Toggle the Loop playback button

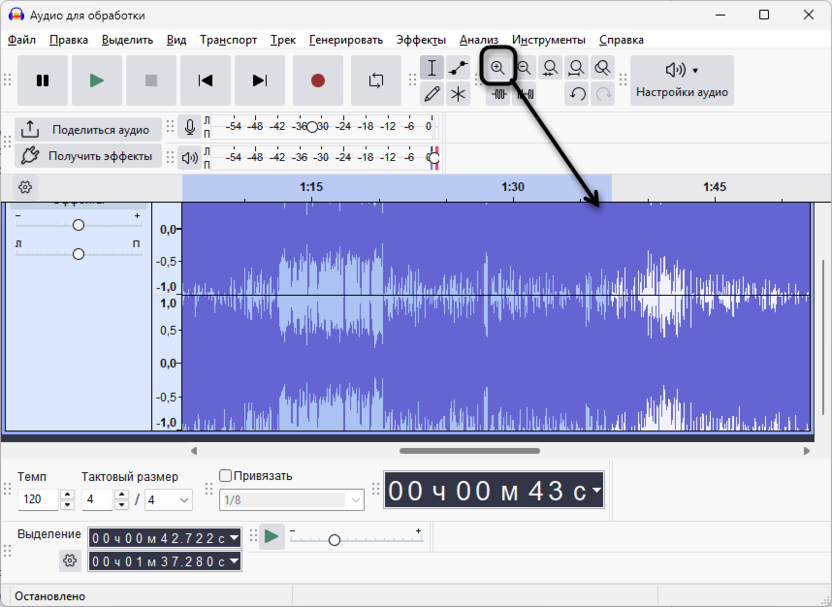tap(376, 81)
